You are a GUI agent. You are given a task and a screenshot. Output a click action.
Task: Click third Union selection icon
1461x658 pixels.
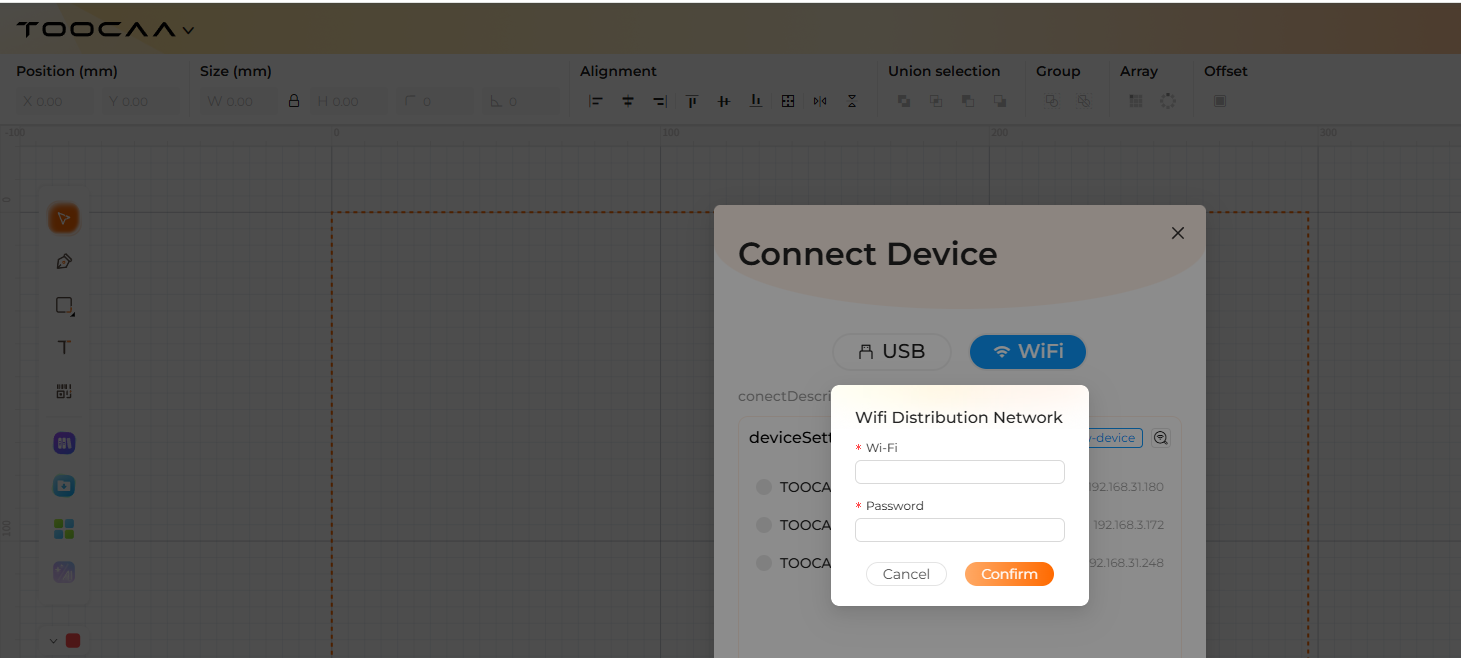(968, 101)
